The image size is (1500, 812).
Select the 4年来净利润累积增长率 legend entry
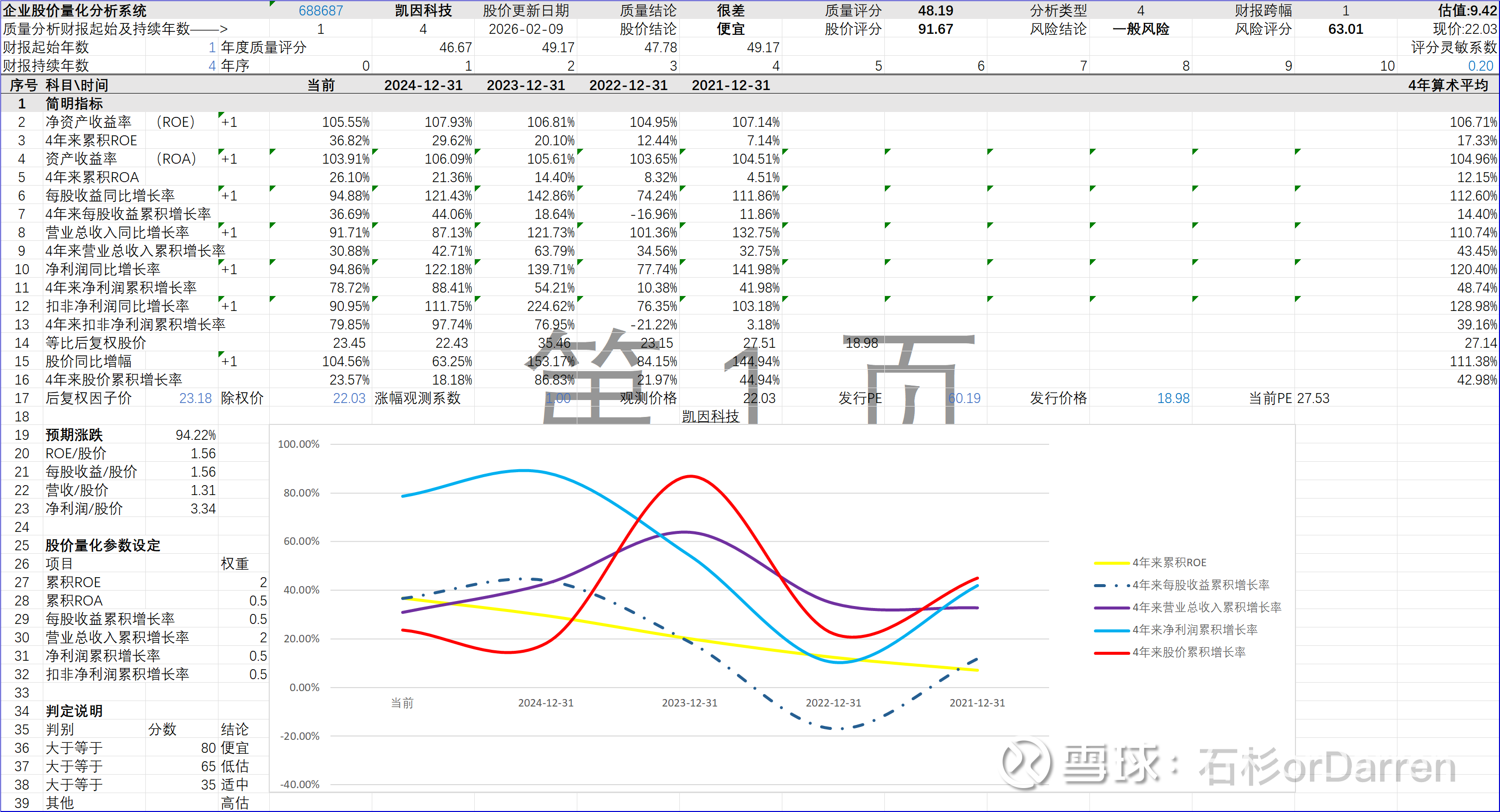[x=1194, y=629]
